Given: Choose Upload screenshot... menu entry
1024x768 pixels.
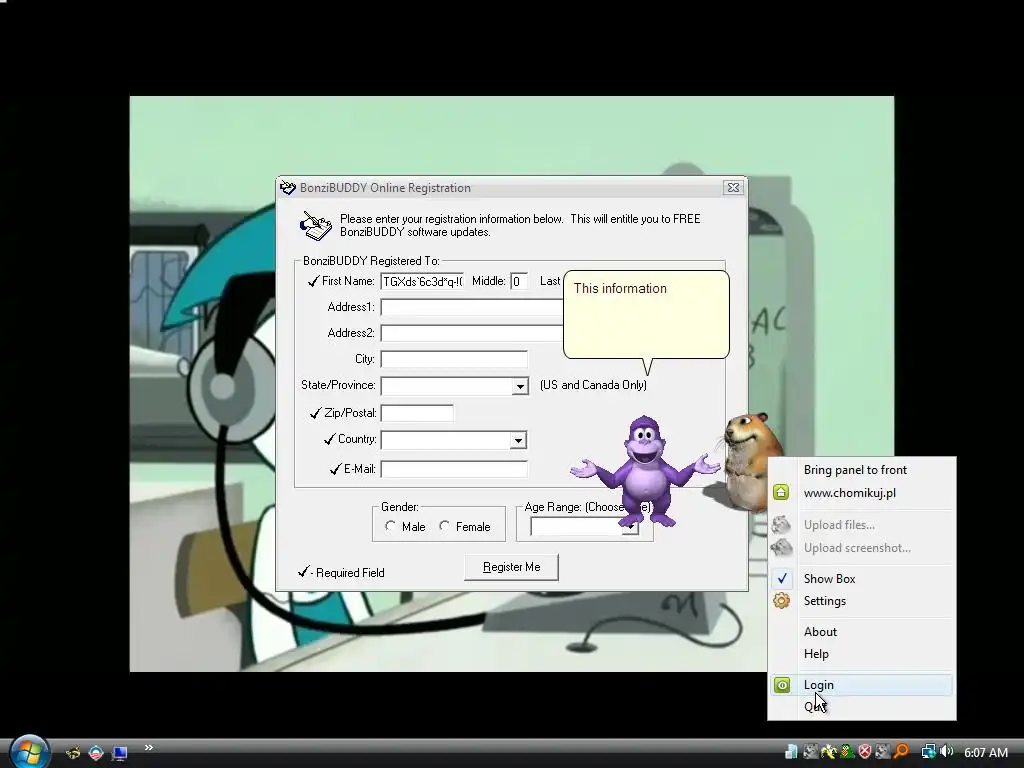Looking at the screenshot, I should tap(857, 547).
